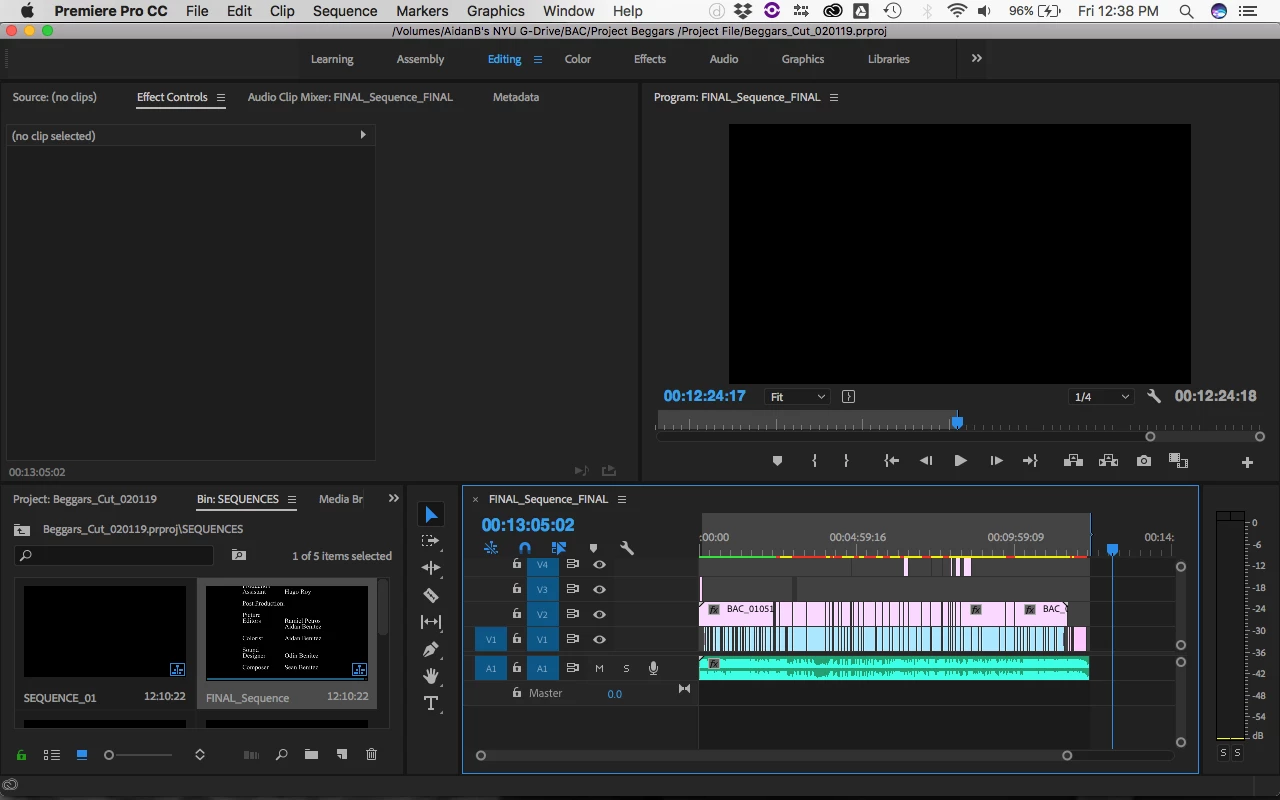Create a new bin

[x=311, y=754]
